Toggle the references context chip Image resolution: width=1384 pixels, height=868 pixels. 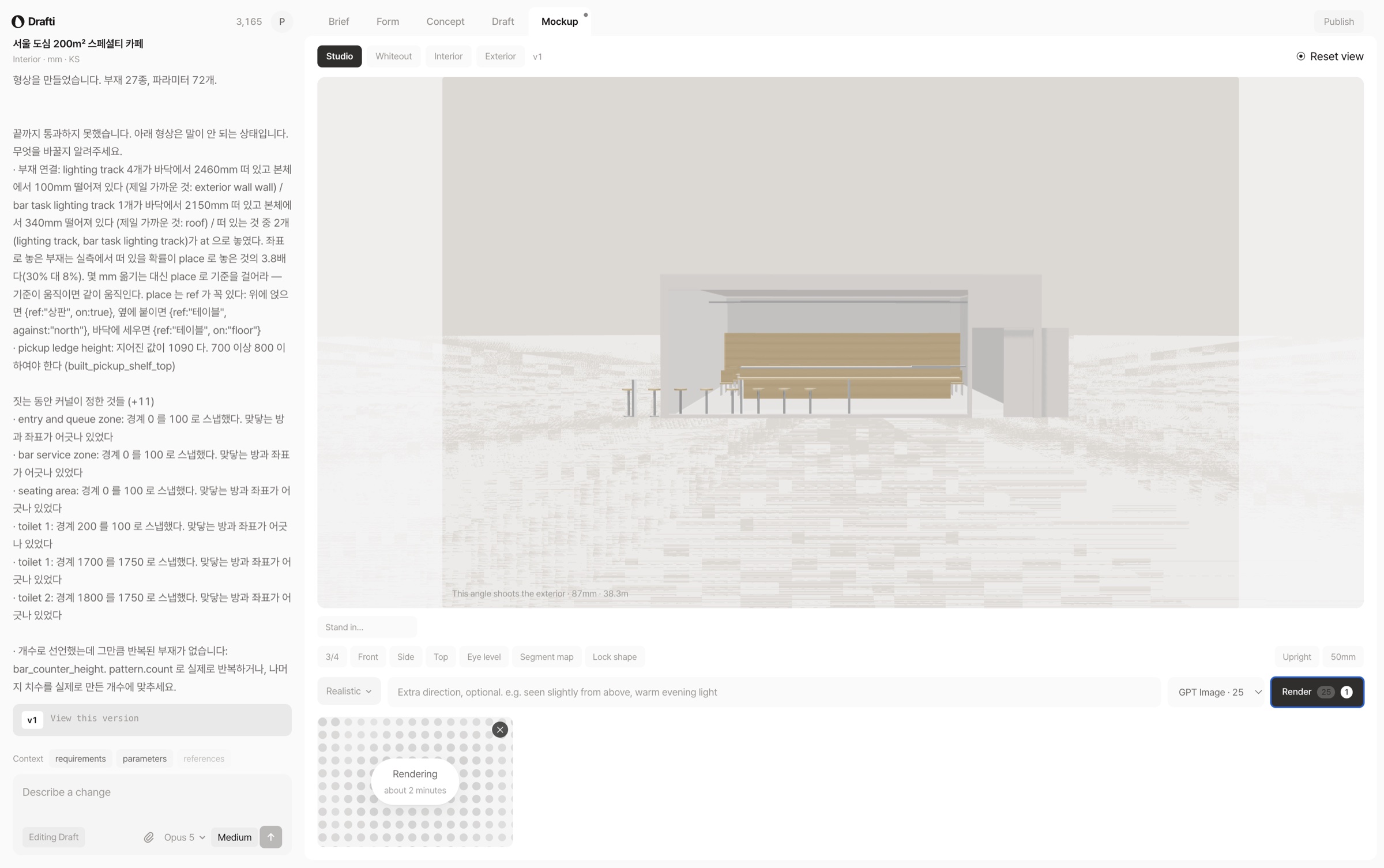[x=204, y=758]
